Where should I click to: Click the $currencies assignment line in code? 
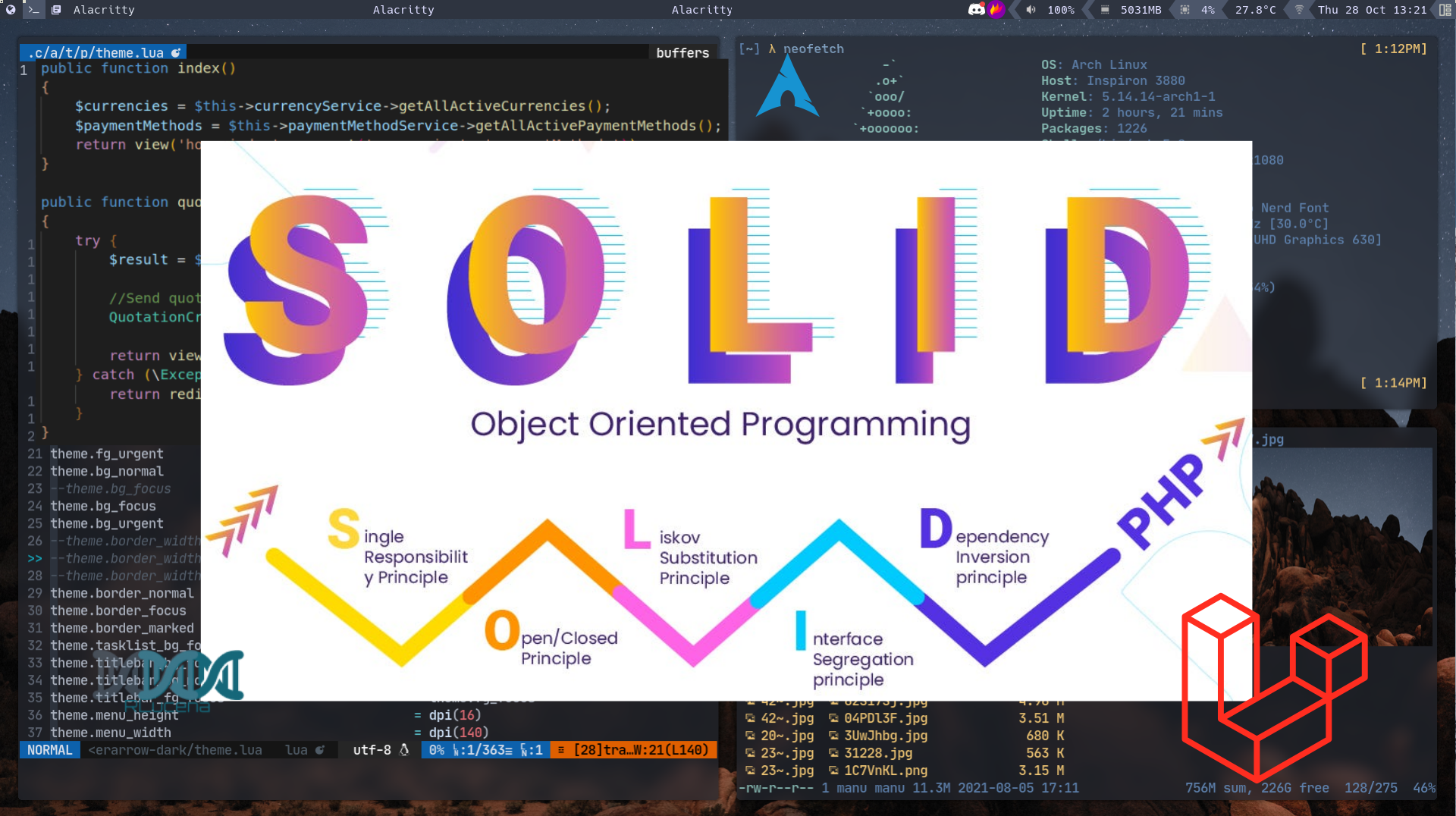tap(343, 106)
